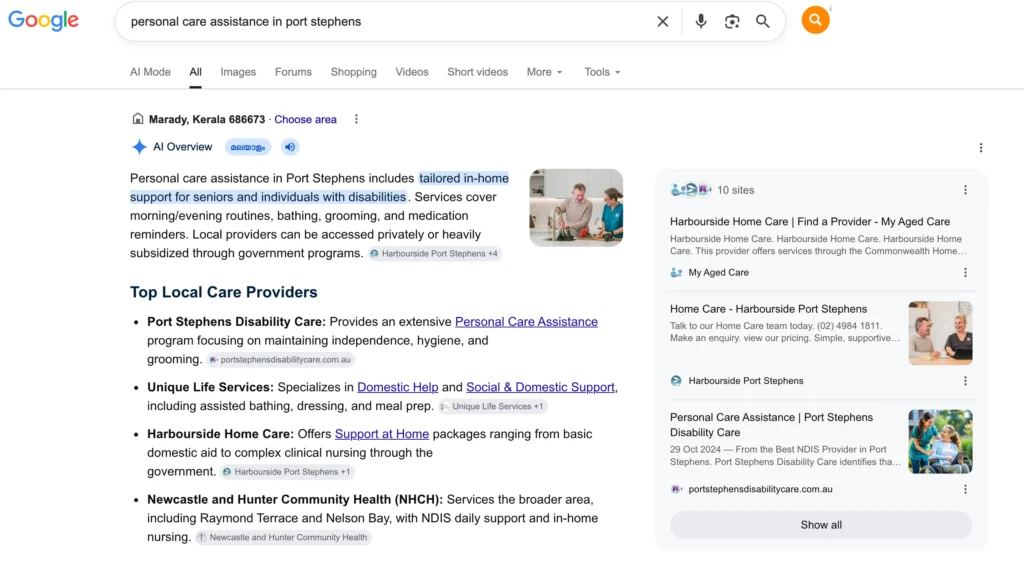
Task: Click the Show all button
Action: pyautogui.click(x=821, y=525)
